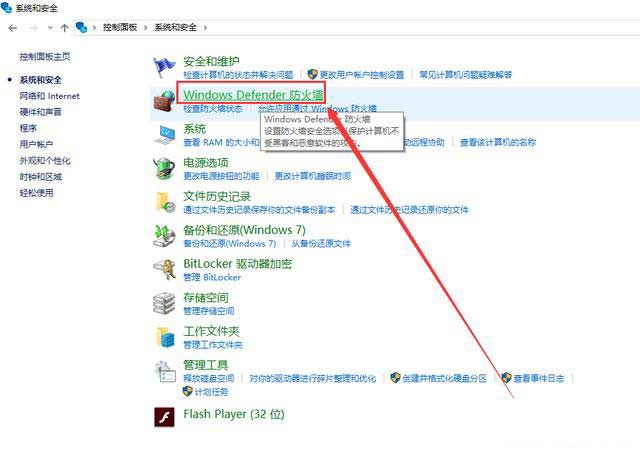Select 系统和安全 in the sidebar
The width and height of the screenshot is (640, 456).
tap(40, 80)
